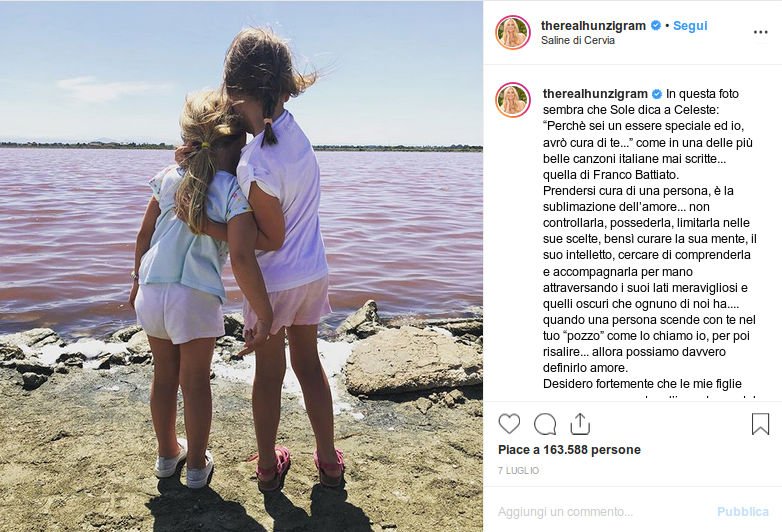Save post with the bookmark icon
Image resolution: width=782 pixels, height=532 pixels.
tap(760, 424)
